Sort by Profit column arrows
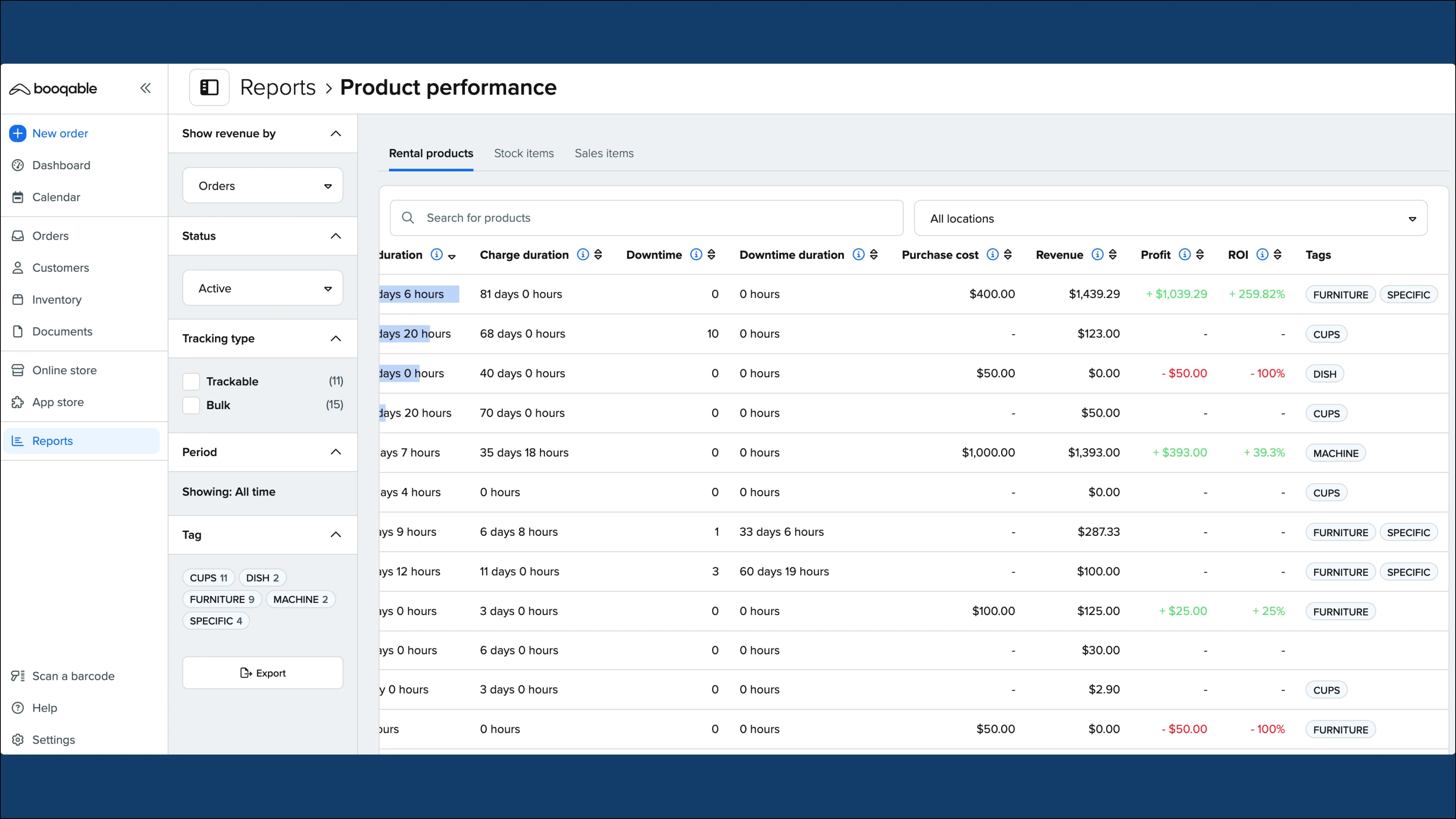Image resolution: width=1456 pixels, height=819 pixels. point(1200,254)
